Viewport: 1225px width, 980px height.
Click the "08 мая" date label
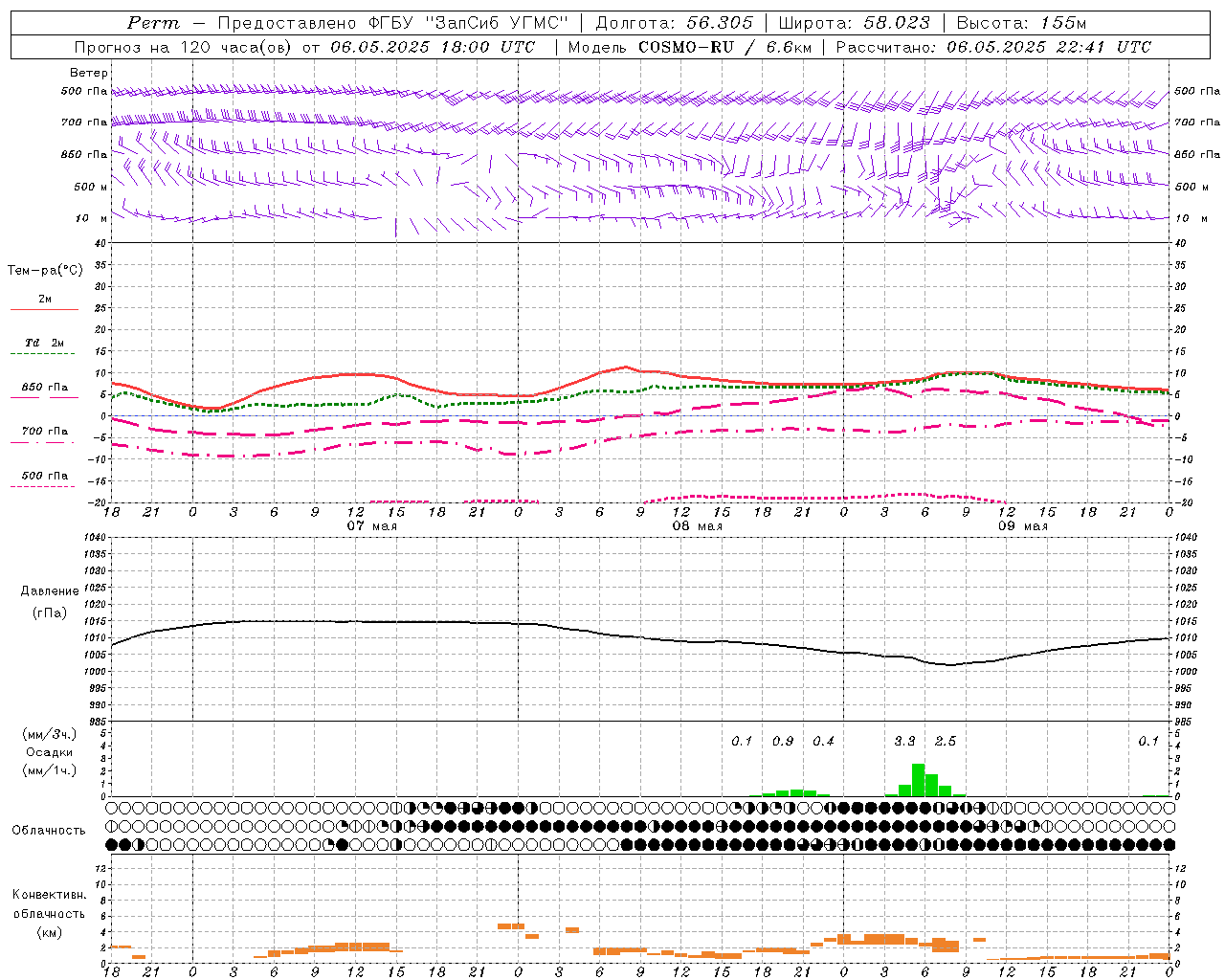(x=697, y=526)
